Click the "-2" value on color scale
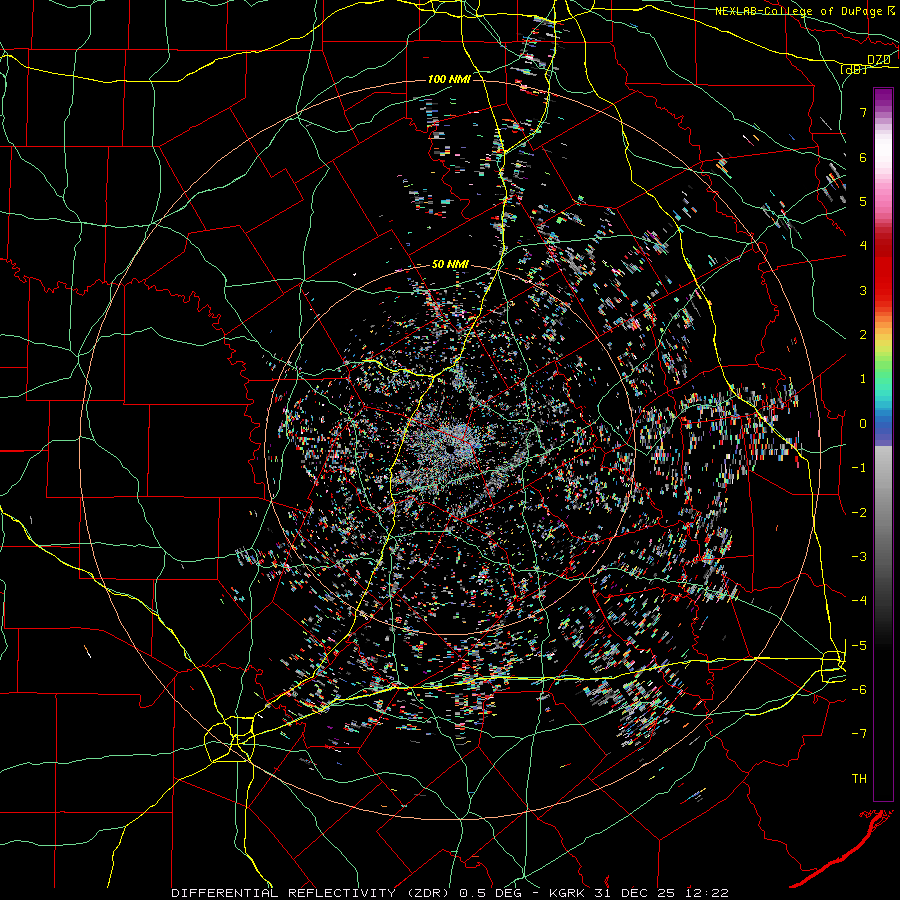 coord(859,512)
